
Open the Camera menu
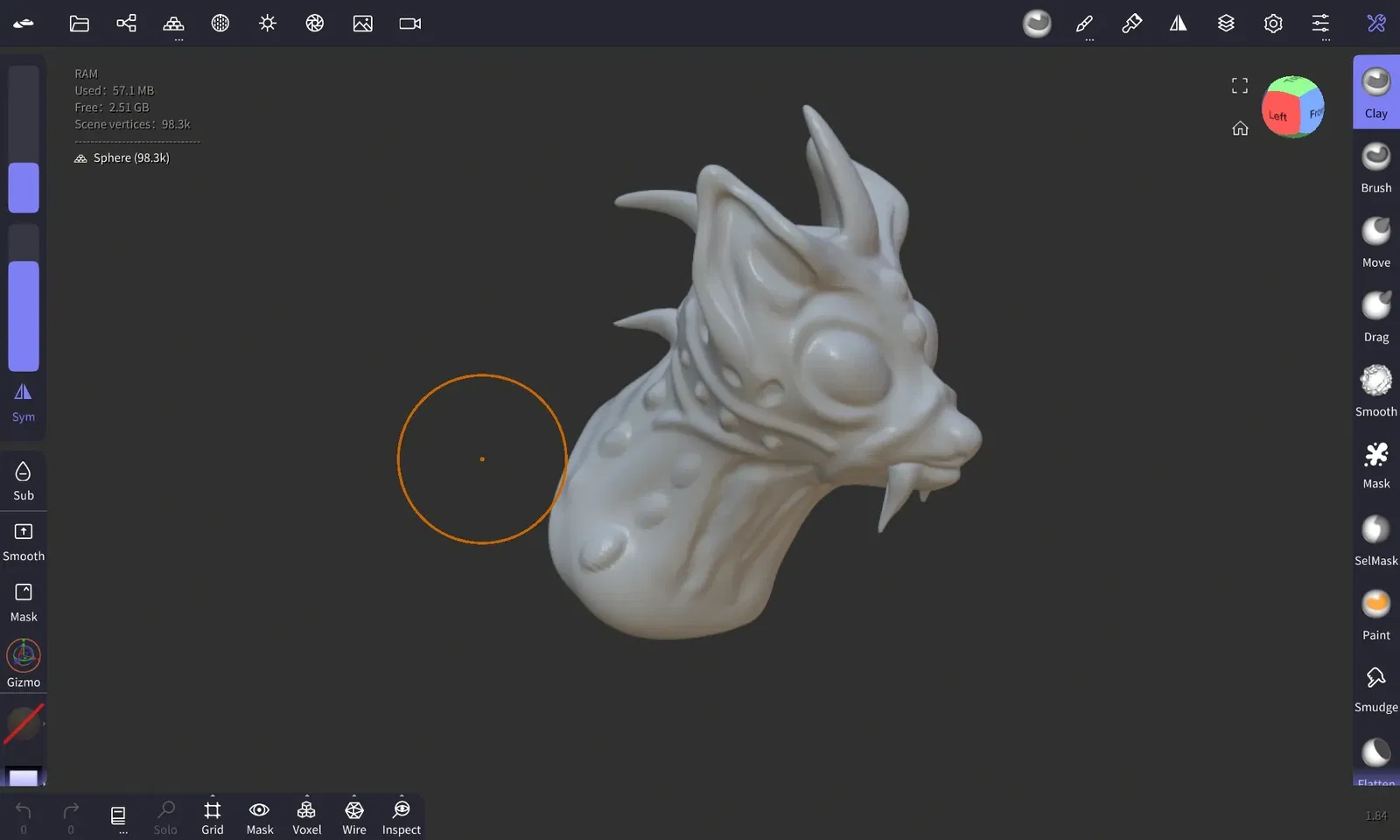coord(410,24)
